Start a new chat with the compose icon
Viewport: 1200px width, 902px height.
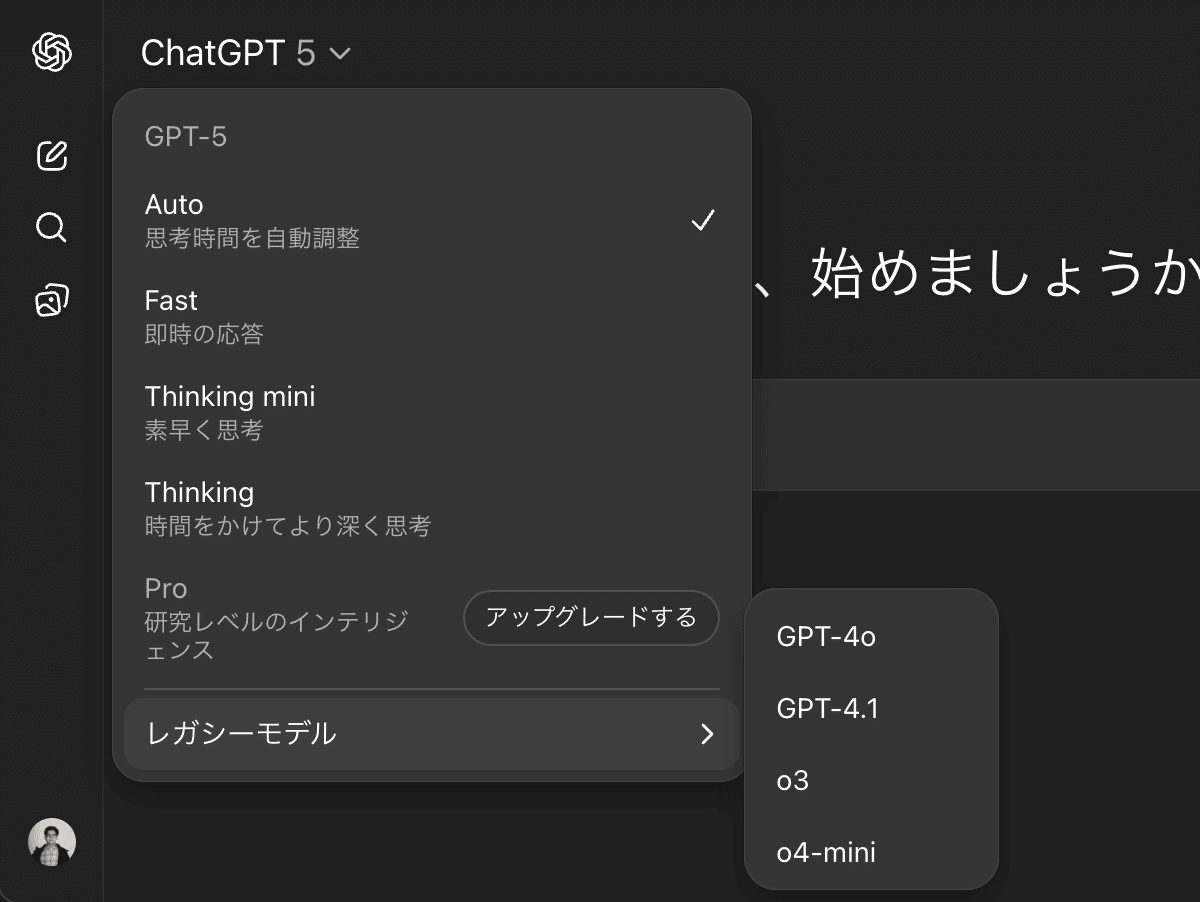pos(52,156)
